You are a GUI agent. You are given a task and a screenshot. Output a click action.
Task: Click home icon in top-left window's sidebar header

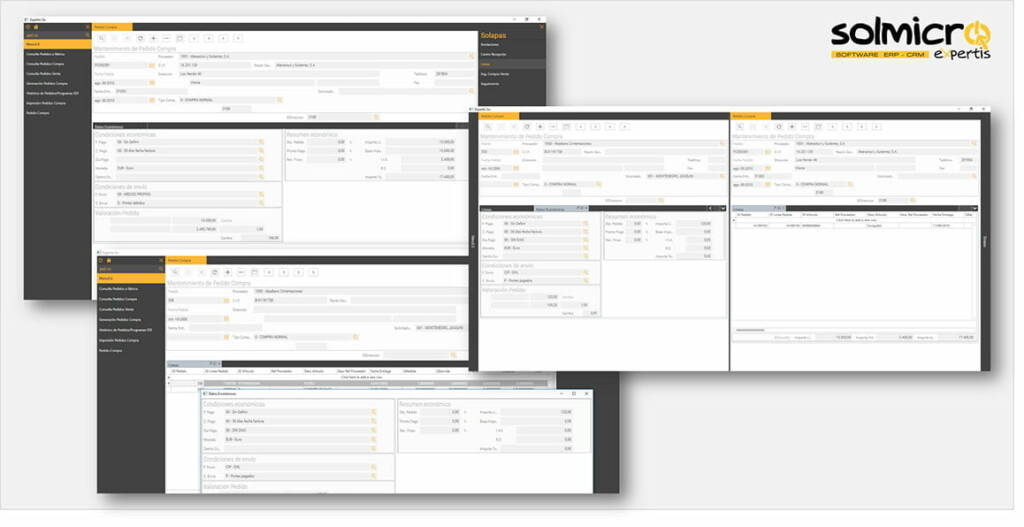coord(35,27)
